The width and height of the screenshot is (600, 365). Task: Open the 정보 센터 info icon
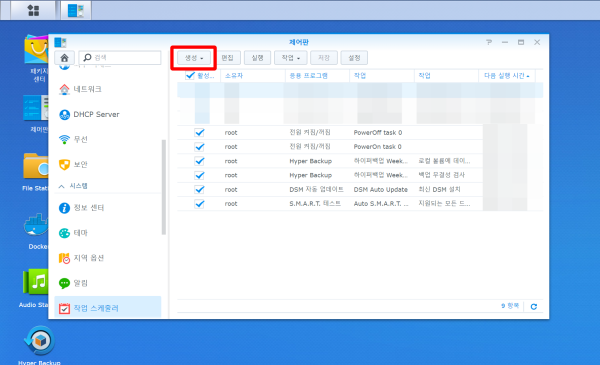pos(64,208)
